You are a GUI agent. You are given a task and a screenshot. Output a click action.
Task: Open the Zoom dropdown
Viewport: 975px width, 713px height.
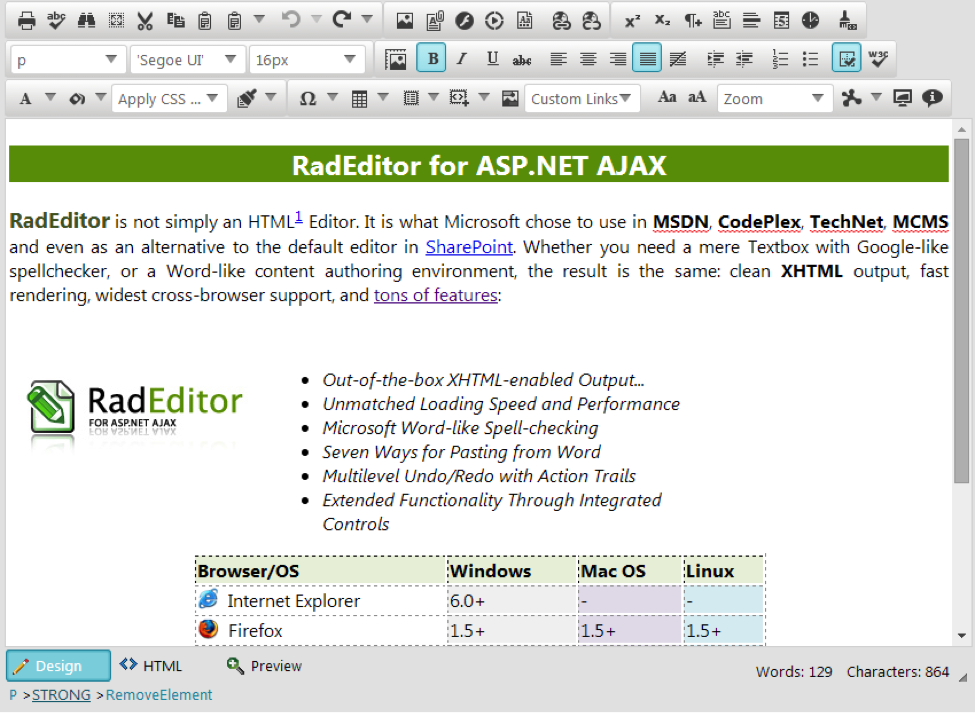click(775, 99)
